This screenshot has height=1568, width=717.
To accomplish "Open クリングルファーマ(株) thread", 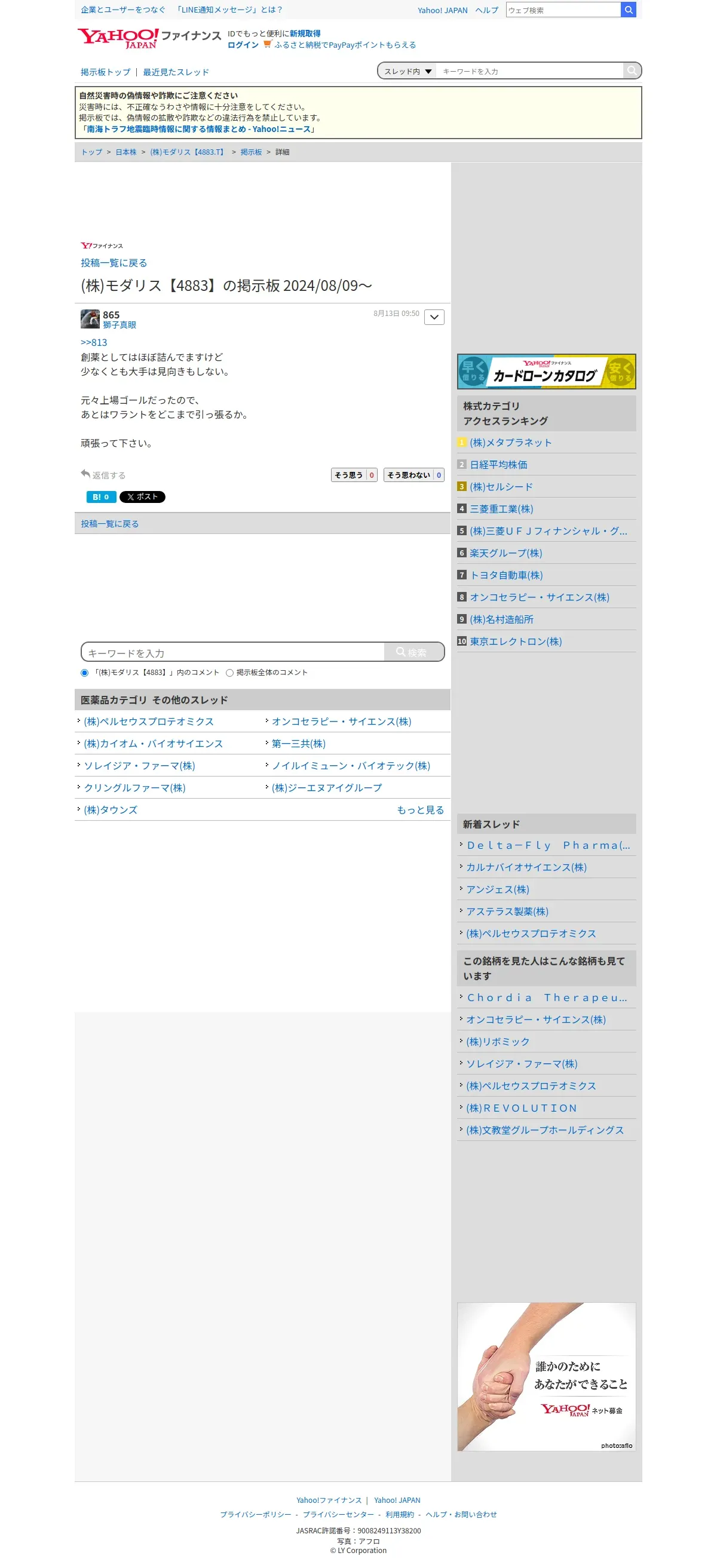I will pyautogui.click(x=134, y=788).
